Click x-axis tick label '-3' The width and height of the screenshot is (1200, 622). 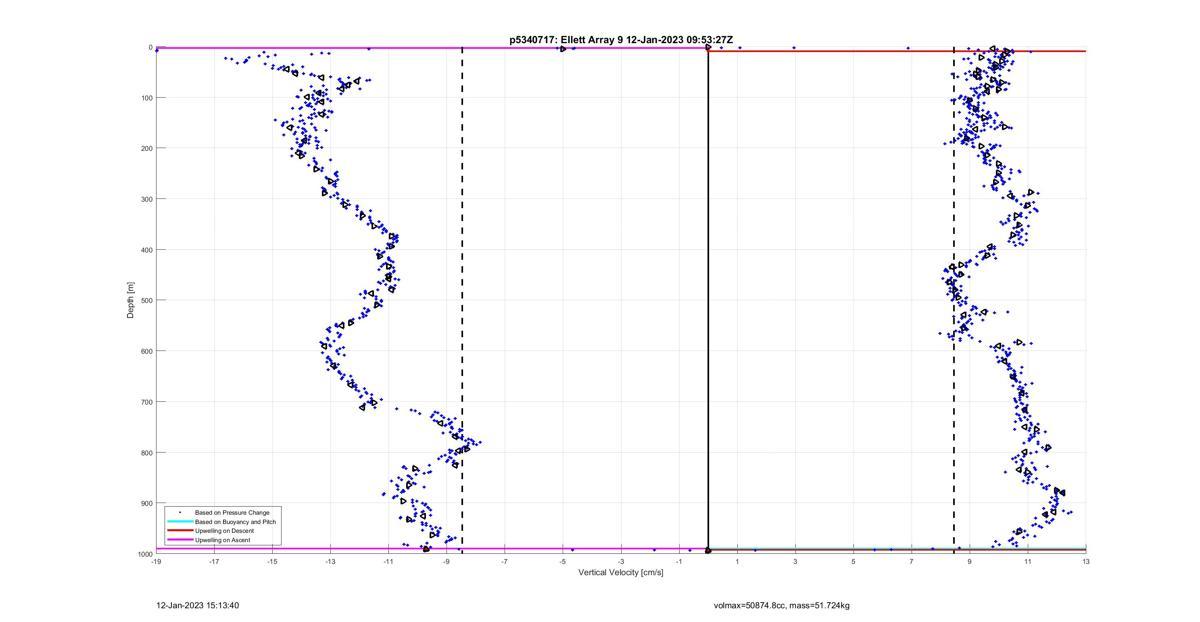(621, 561)
